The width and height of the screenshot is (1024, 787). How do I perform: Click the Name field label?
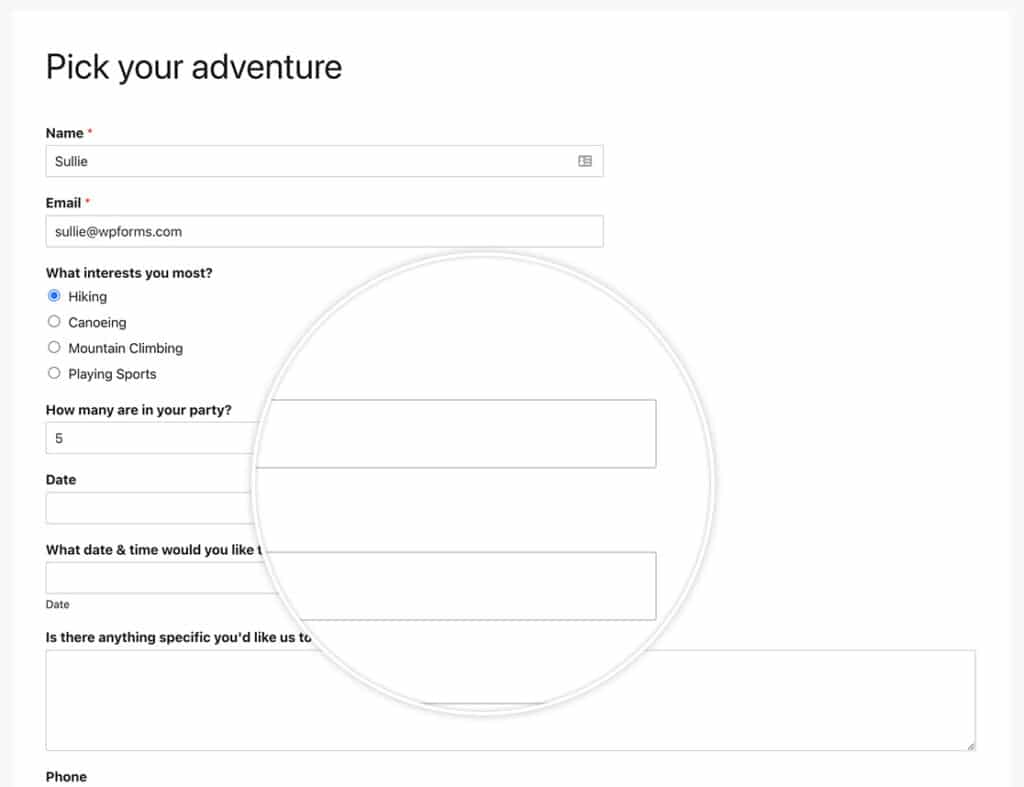coord(64,133)
